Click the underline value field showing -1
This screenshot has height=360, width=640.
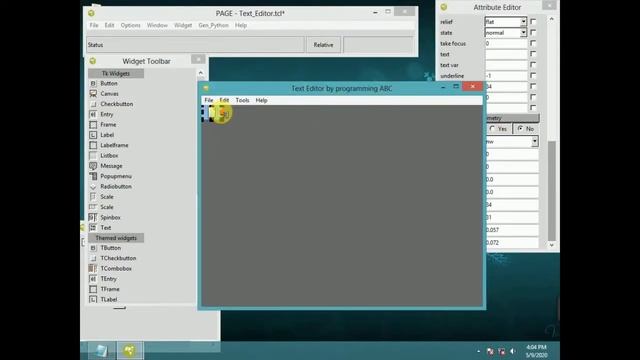(x=506, y=76)
